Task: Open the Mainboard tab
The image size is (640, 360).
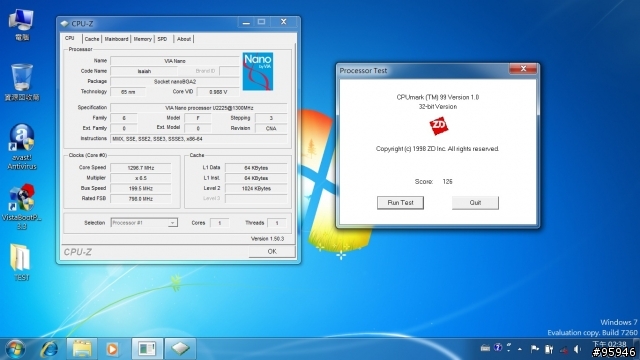Action: (116, 39)
